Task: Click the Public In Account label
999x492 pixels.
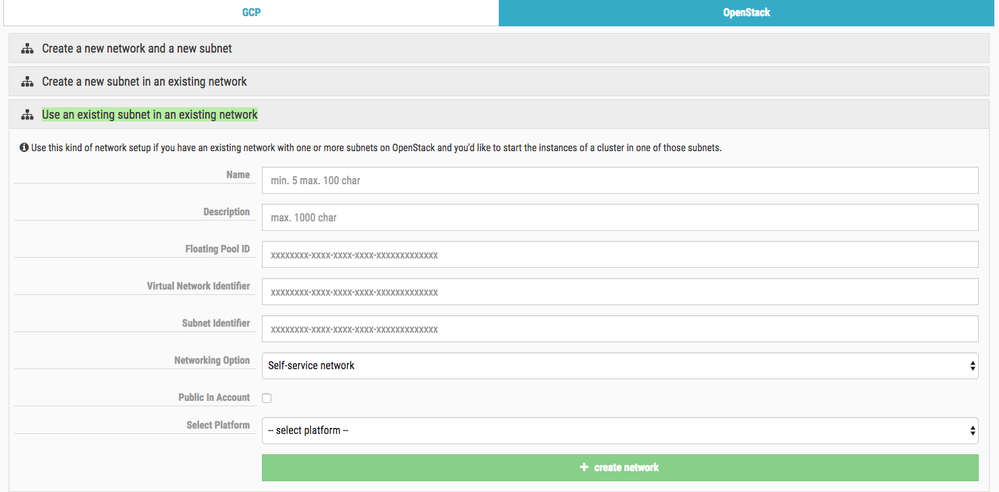Action: pyautogui.click(x=214, y=397)
